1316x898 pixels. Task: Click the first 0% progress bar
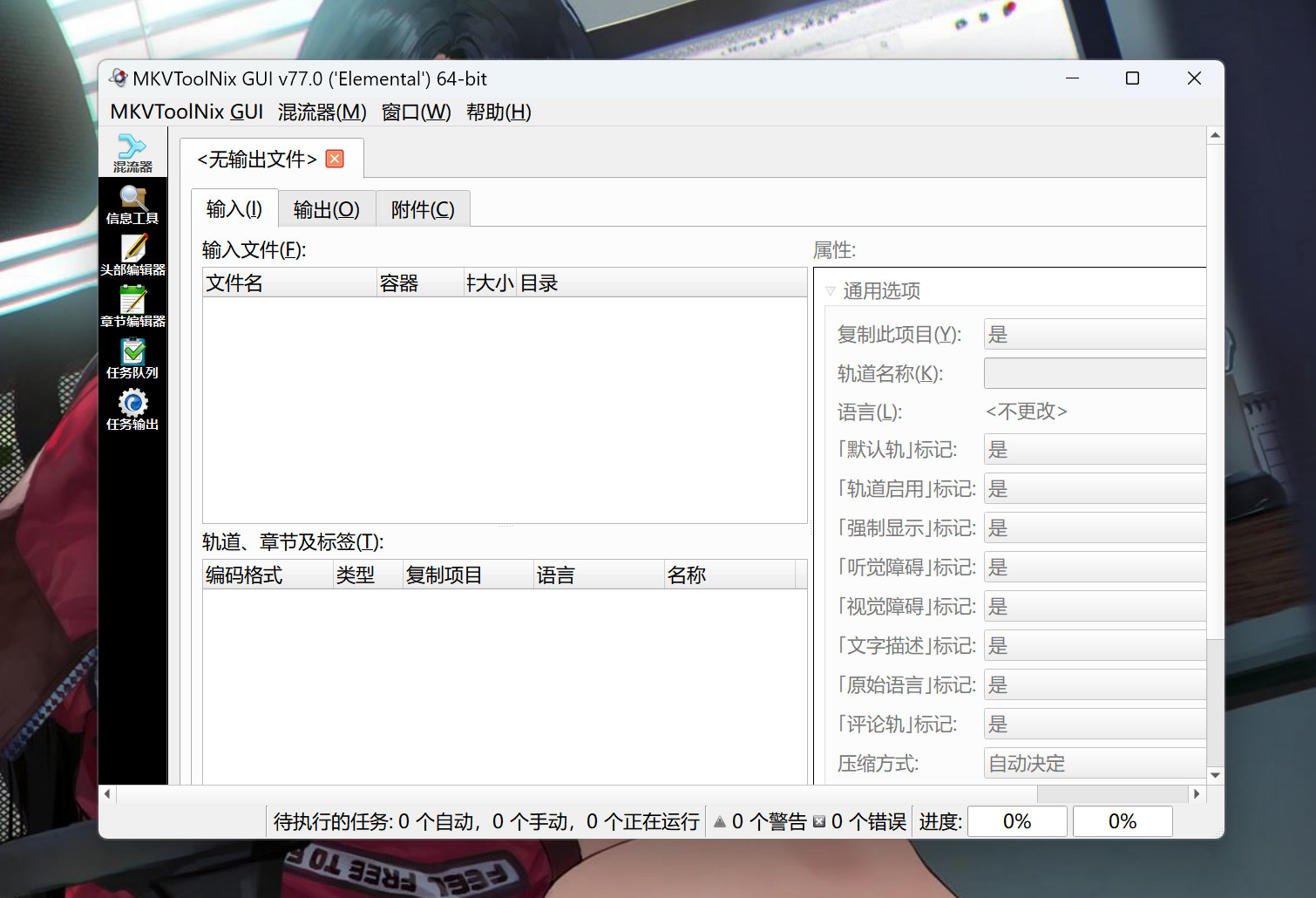click(x=1017, y=821)
